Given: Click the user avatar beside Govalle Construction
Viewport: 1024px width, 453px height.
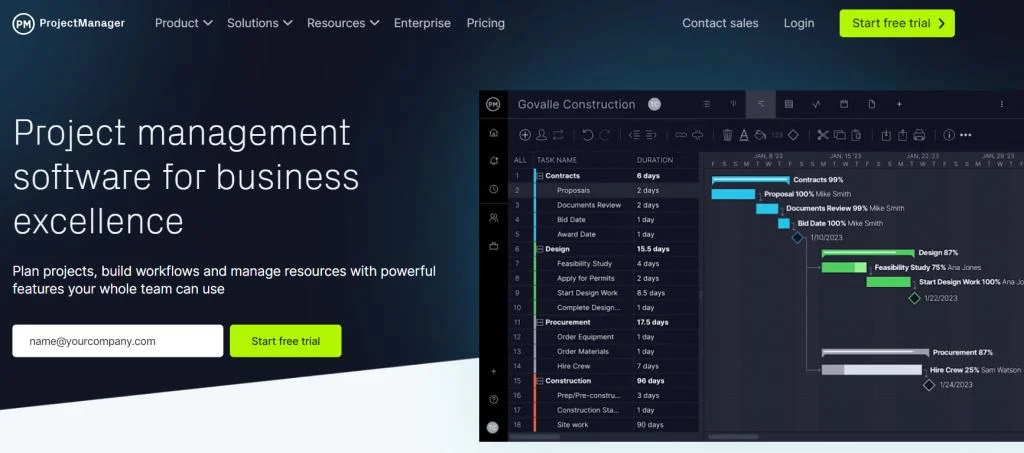Looking at the screenshot, I should [x=654, y=104].
